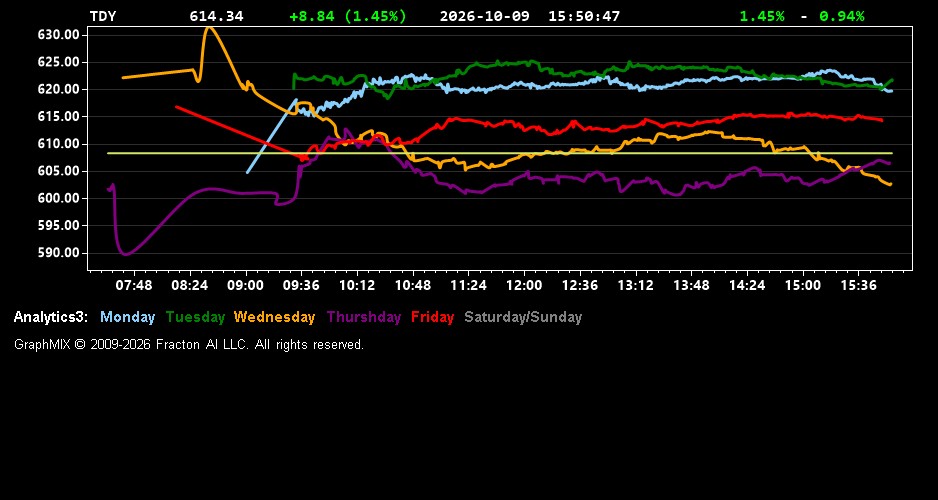
Task: Click the 14:24 time axis label
Action: pos(747,285)
